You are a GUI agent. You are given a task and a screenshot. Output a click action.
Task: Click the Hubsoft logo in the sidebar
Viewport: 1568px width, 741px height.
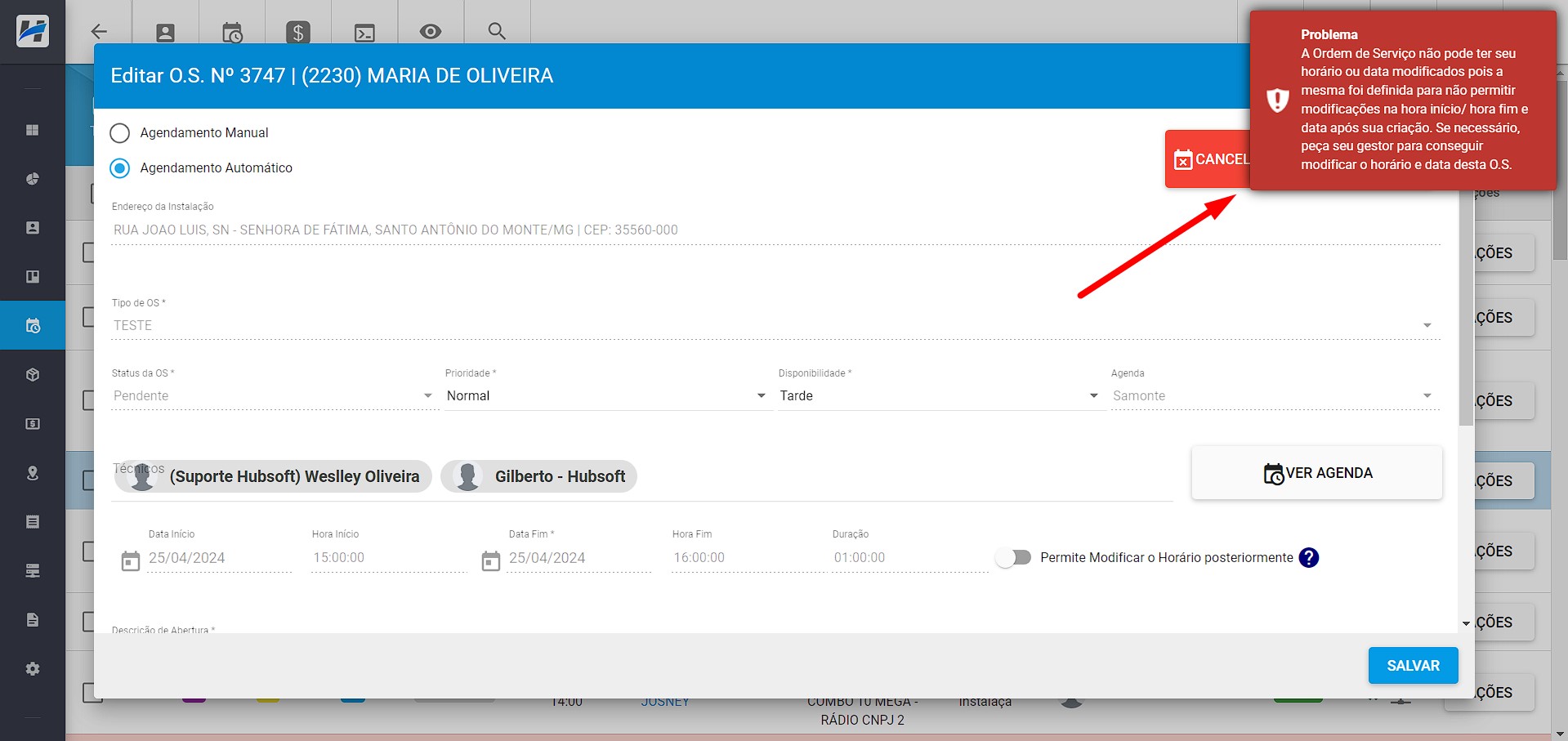click(33, 32)
